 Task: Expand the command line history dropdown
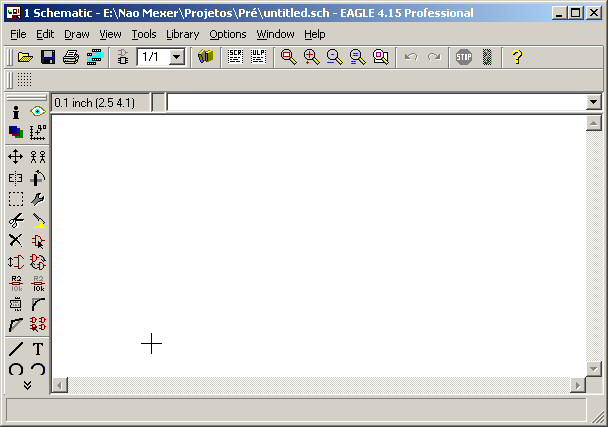tap(593, 103)
